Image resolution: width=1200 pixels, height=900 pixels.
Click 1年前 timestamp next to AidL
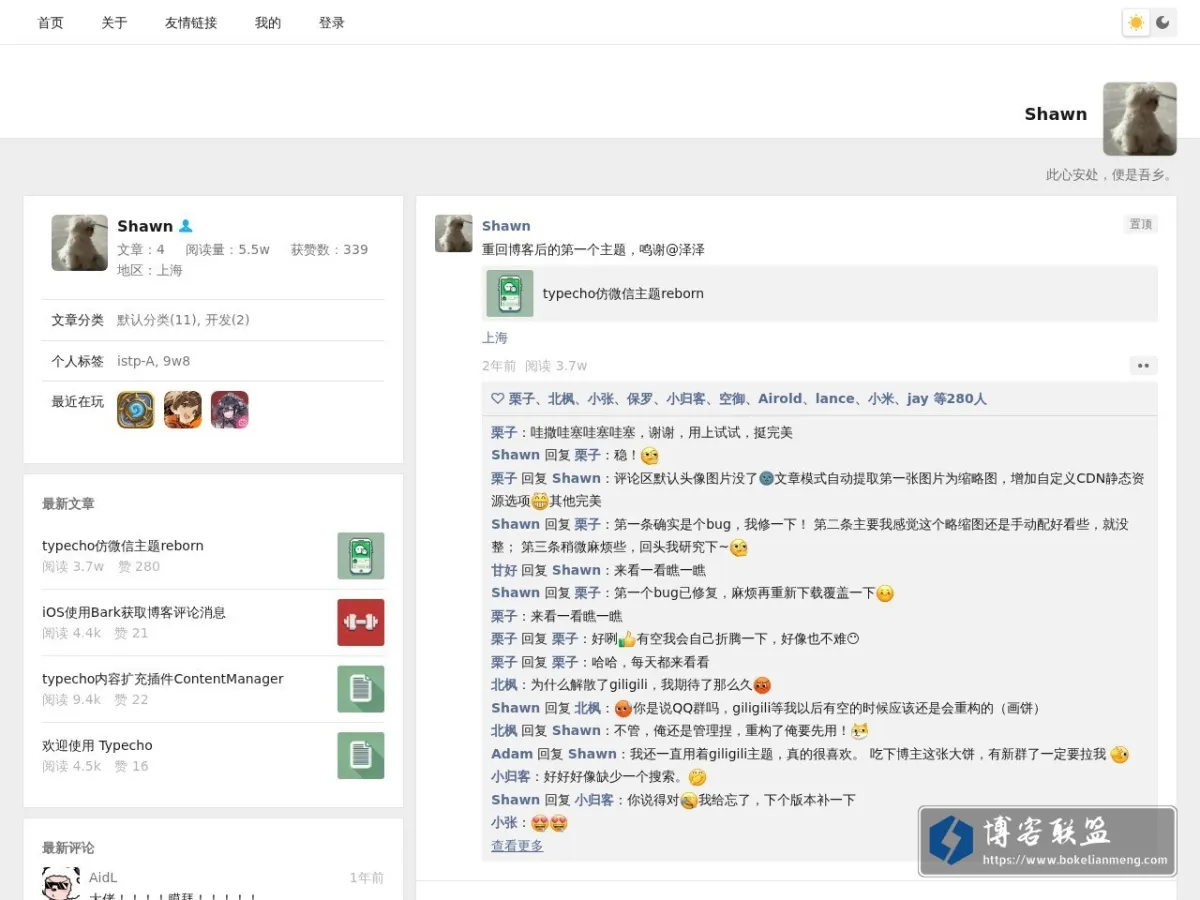[x=366, y=878]
